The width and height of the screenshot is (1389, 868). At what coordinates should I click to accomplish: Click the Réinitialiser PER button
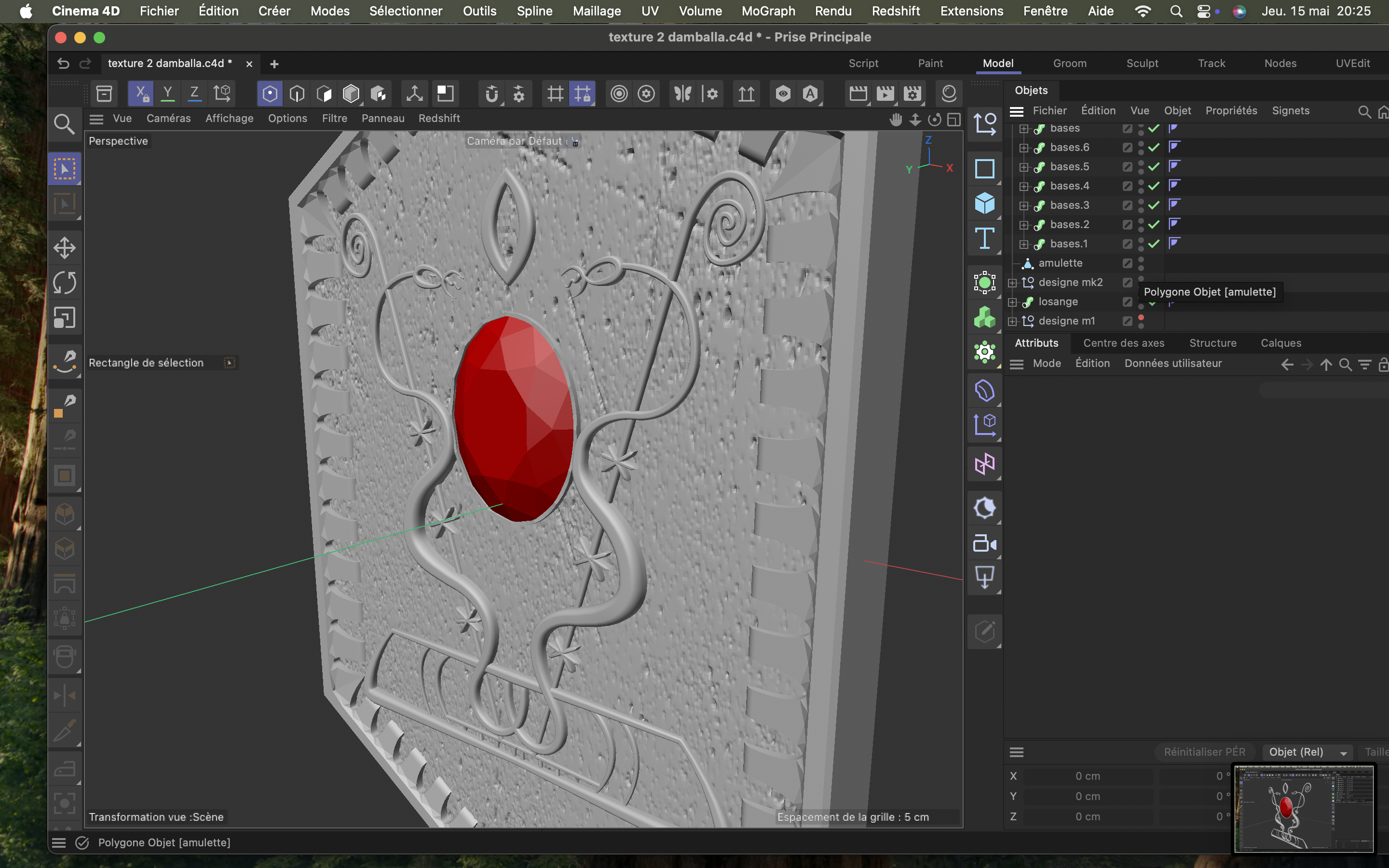pos(1204,752)
